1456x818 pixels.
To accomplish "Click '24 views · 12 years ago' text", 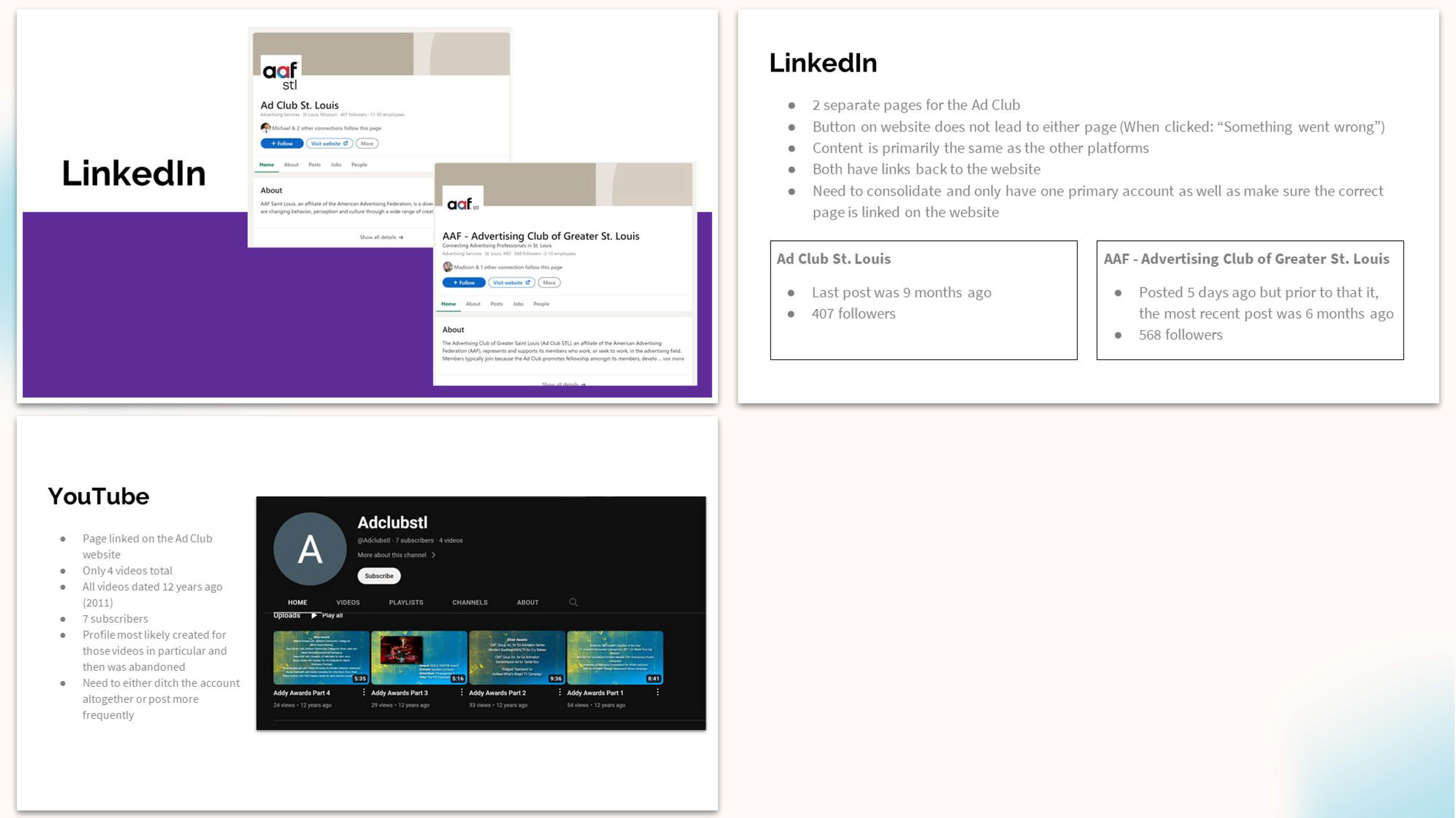I will click(302, 705).
